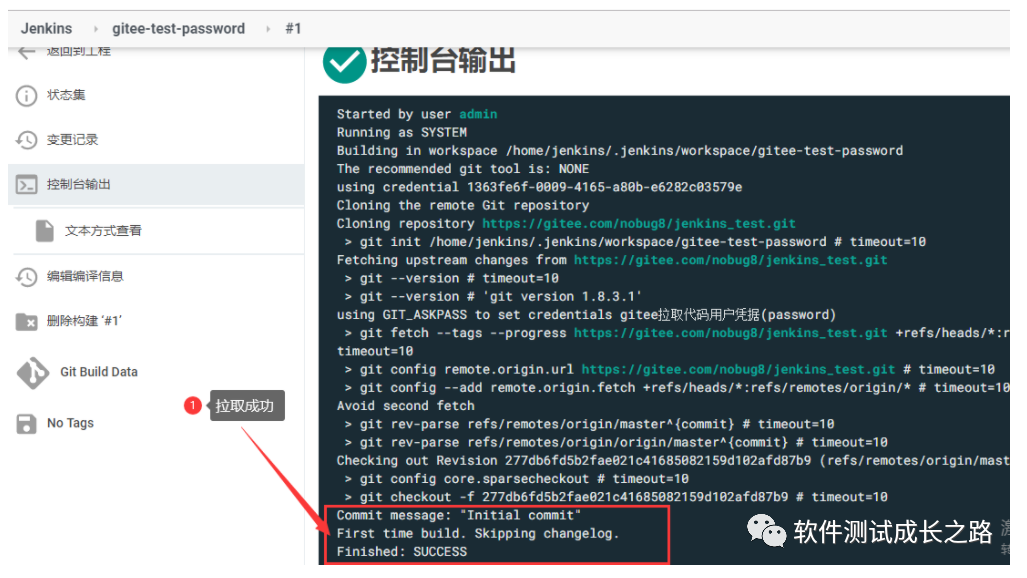The height and width of the screenshot is (578, 1027).
Task: Click the 'Avoid second fetch' console line
Action: click(x=405, y=406)
